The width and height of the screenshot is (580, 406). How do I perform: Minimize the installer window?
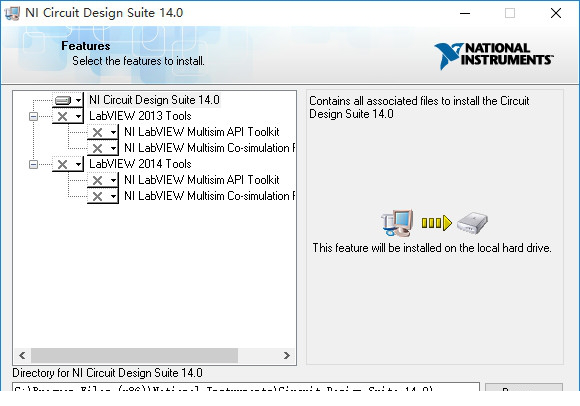pyautogui.click(x=465, y=13)
